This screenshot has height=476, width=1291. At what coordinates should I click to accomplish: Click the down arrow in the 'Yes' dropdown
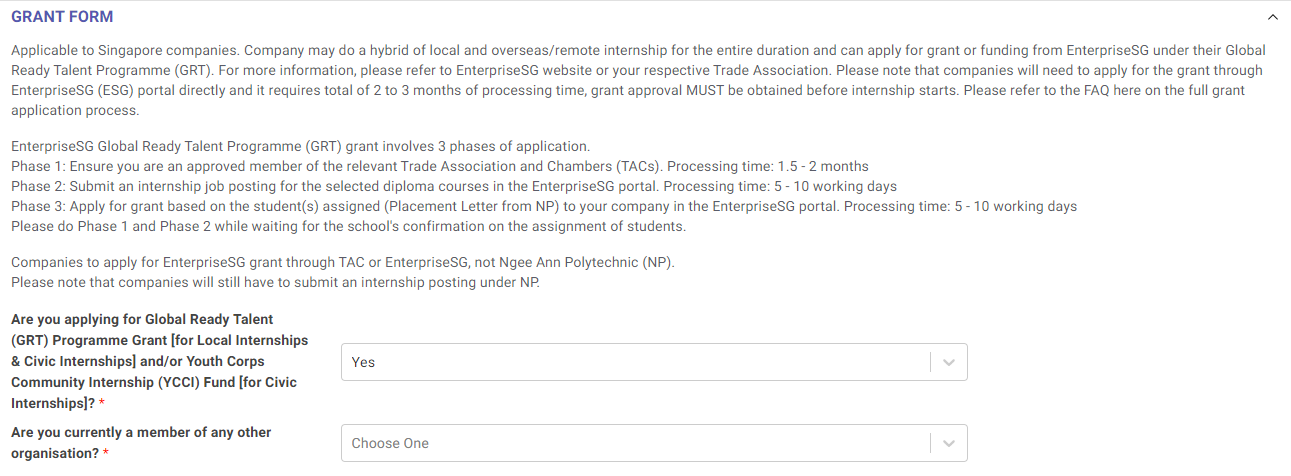pyautogui.click(x=949, y=362)
